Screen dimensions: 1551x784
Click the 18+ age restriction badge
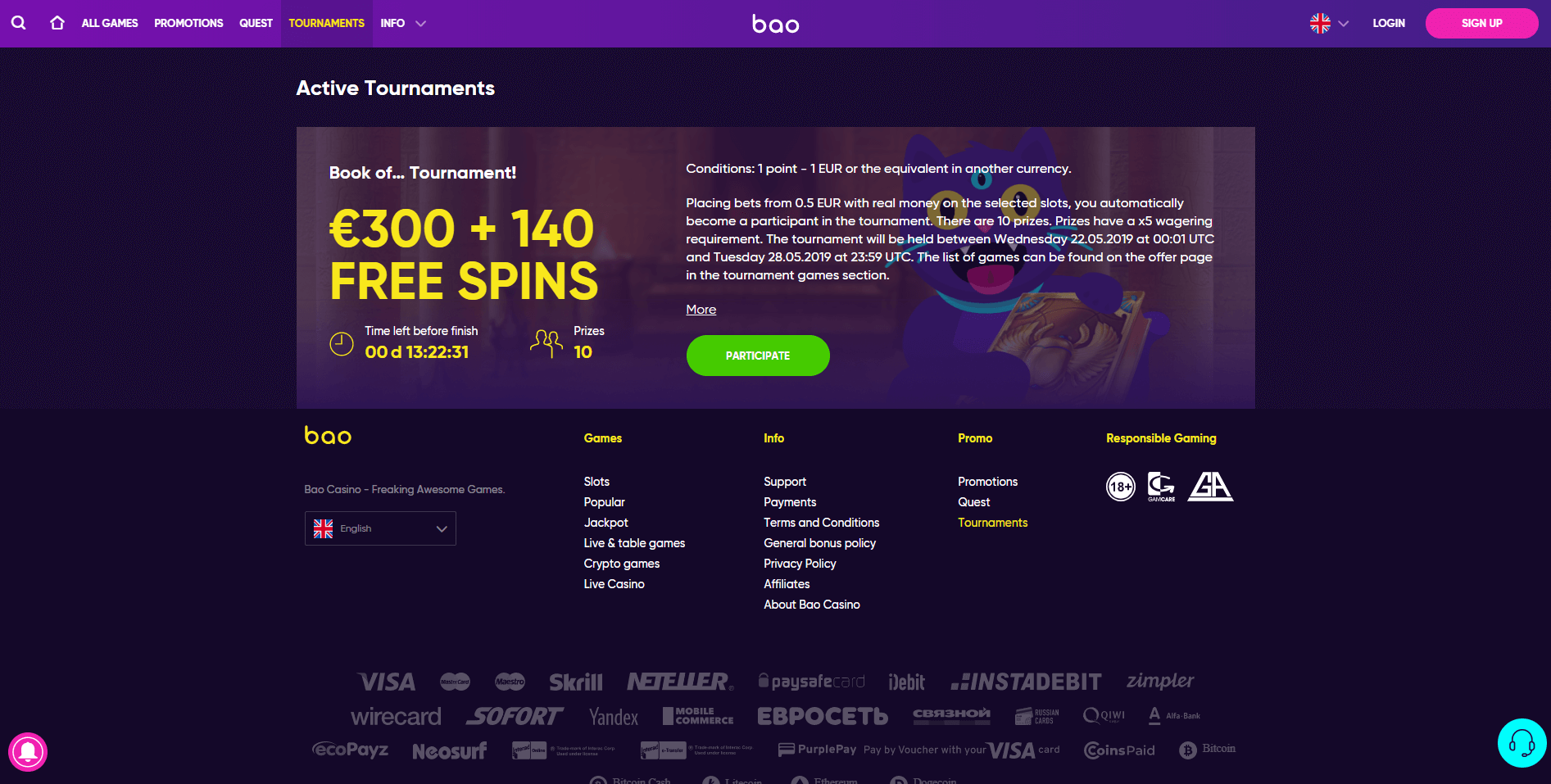coord(1120,487)
